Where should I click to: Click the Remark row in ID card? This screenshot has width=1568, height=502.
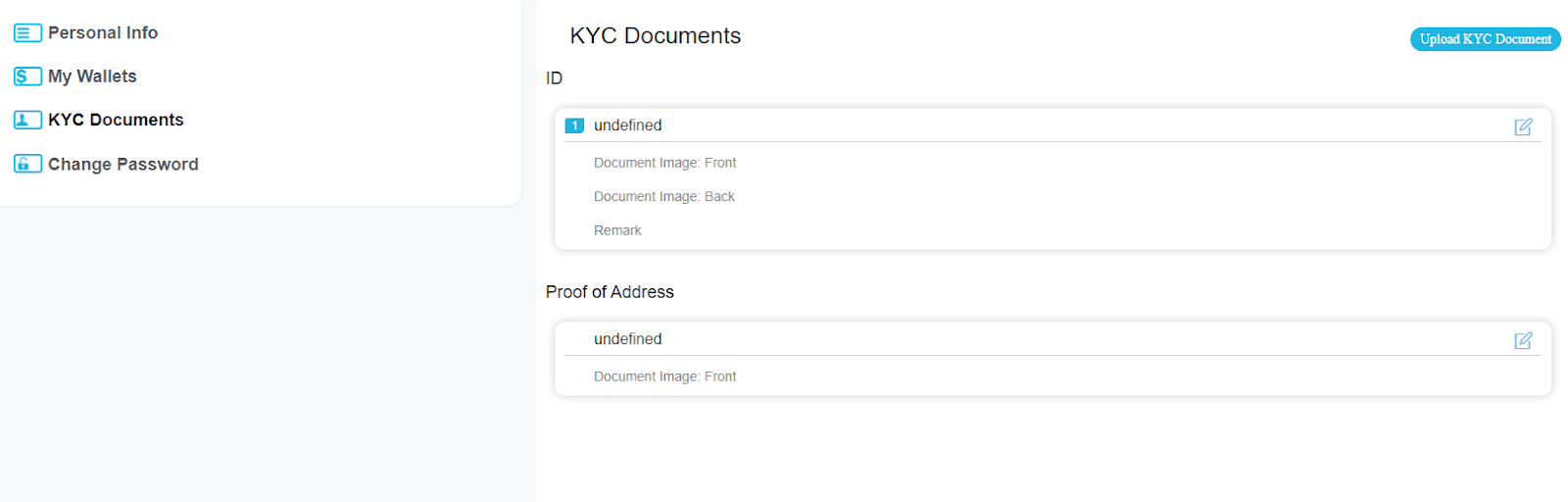click(x=617, y=230)
